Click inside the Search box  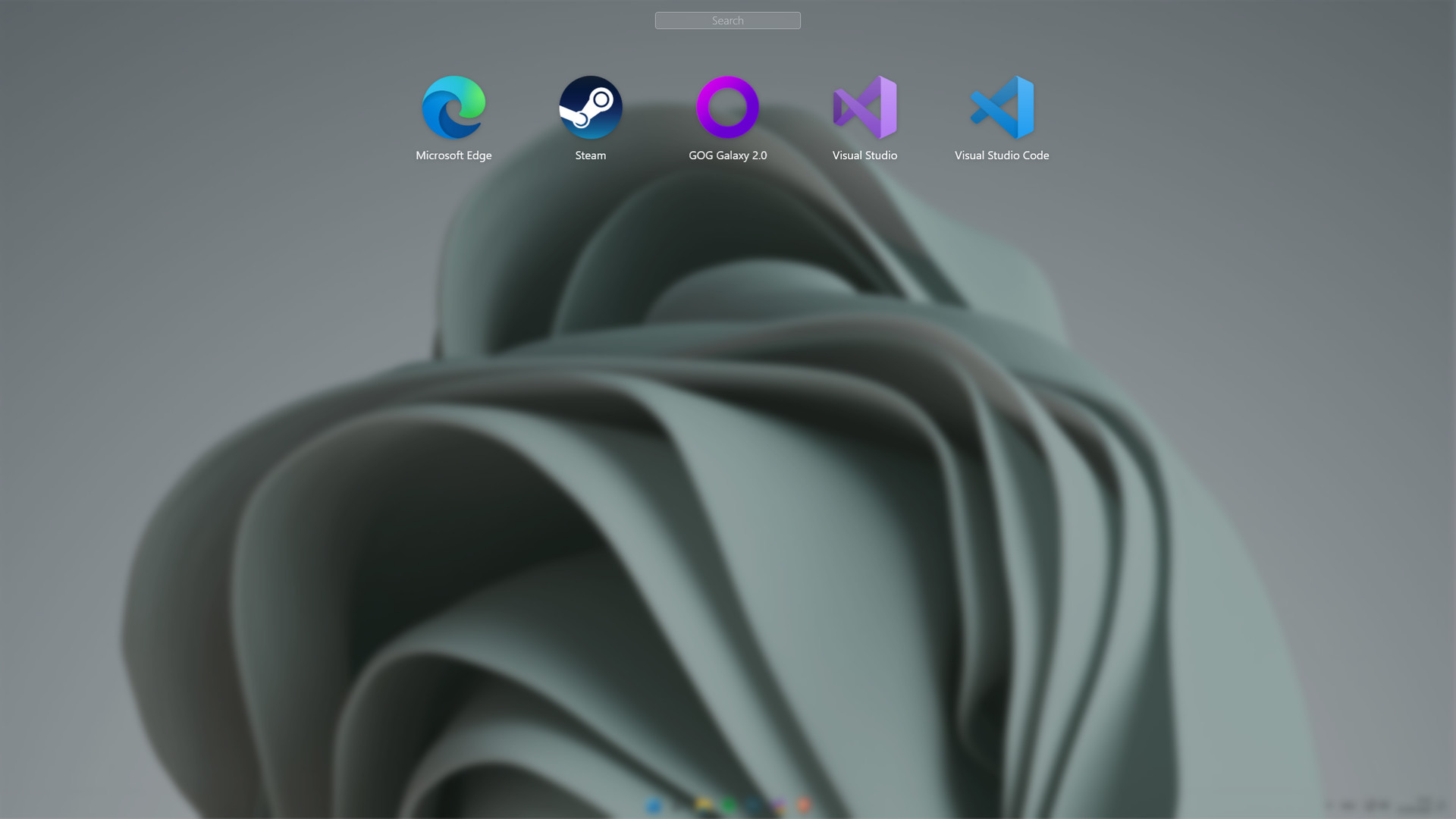pyautogui.click(x=727, y=20)
